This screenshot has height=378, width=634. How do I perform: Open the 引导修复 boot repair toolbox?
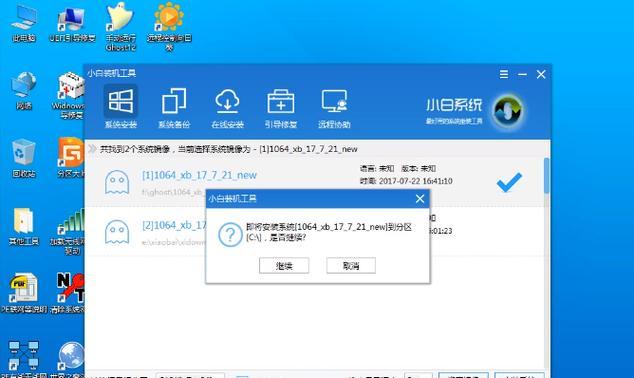tap(281, 108)
